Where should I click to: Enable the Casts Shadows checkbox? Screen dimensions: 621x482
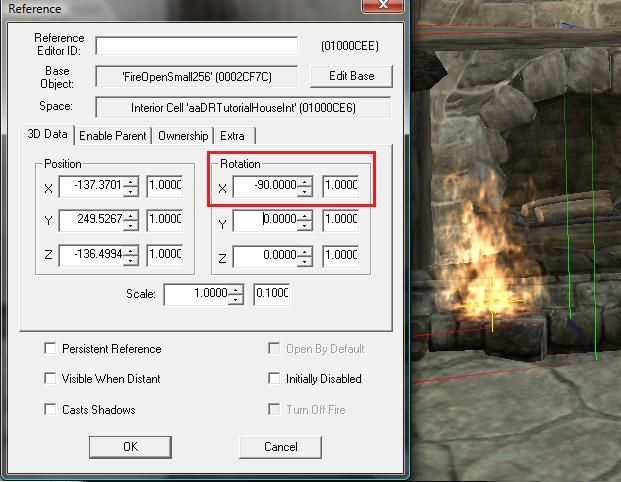50,409
